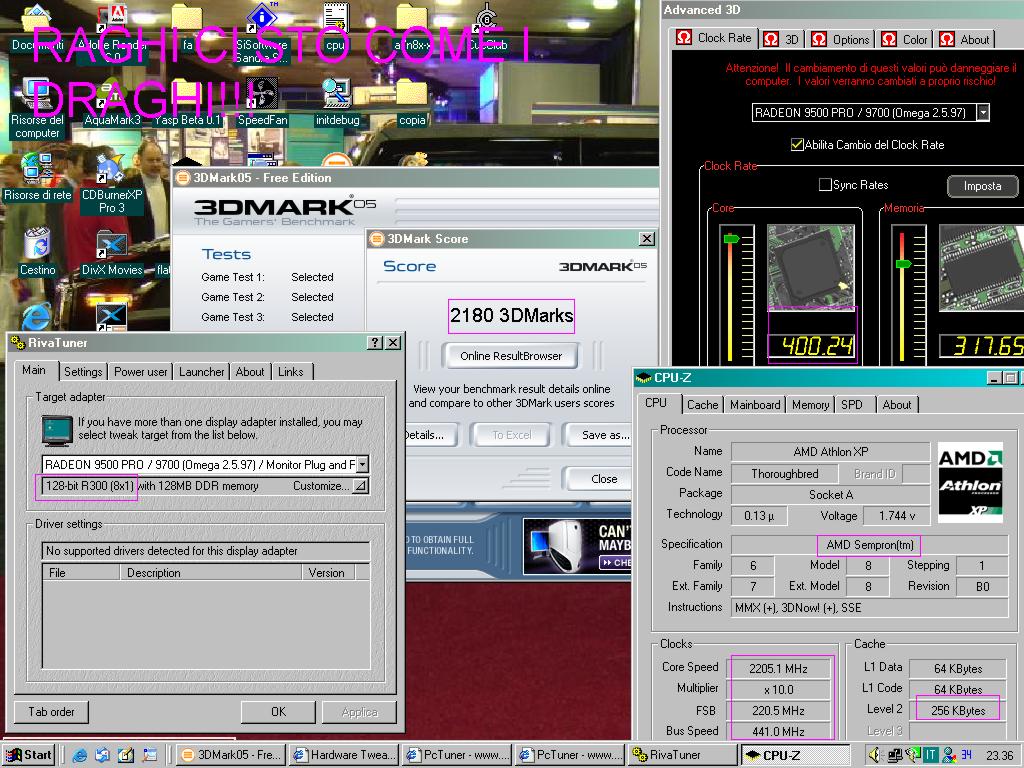This screenshot has height=768, width=1024.
Task: Click OK in the RivaTuner window
Action: coord(278,712)
